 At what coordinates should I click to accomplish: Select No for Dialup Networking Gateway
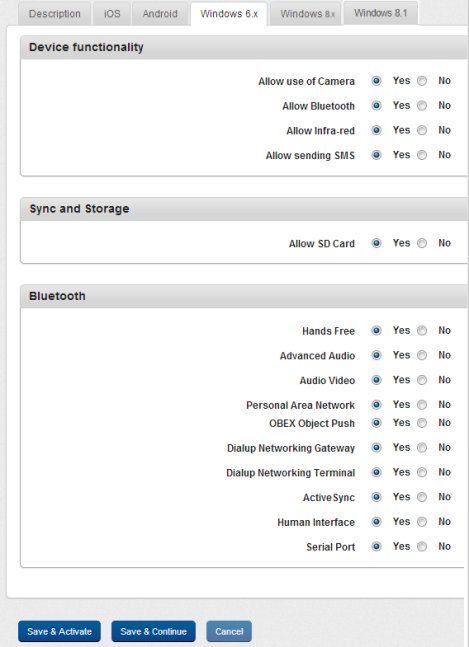(x=422, y=448)
